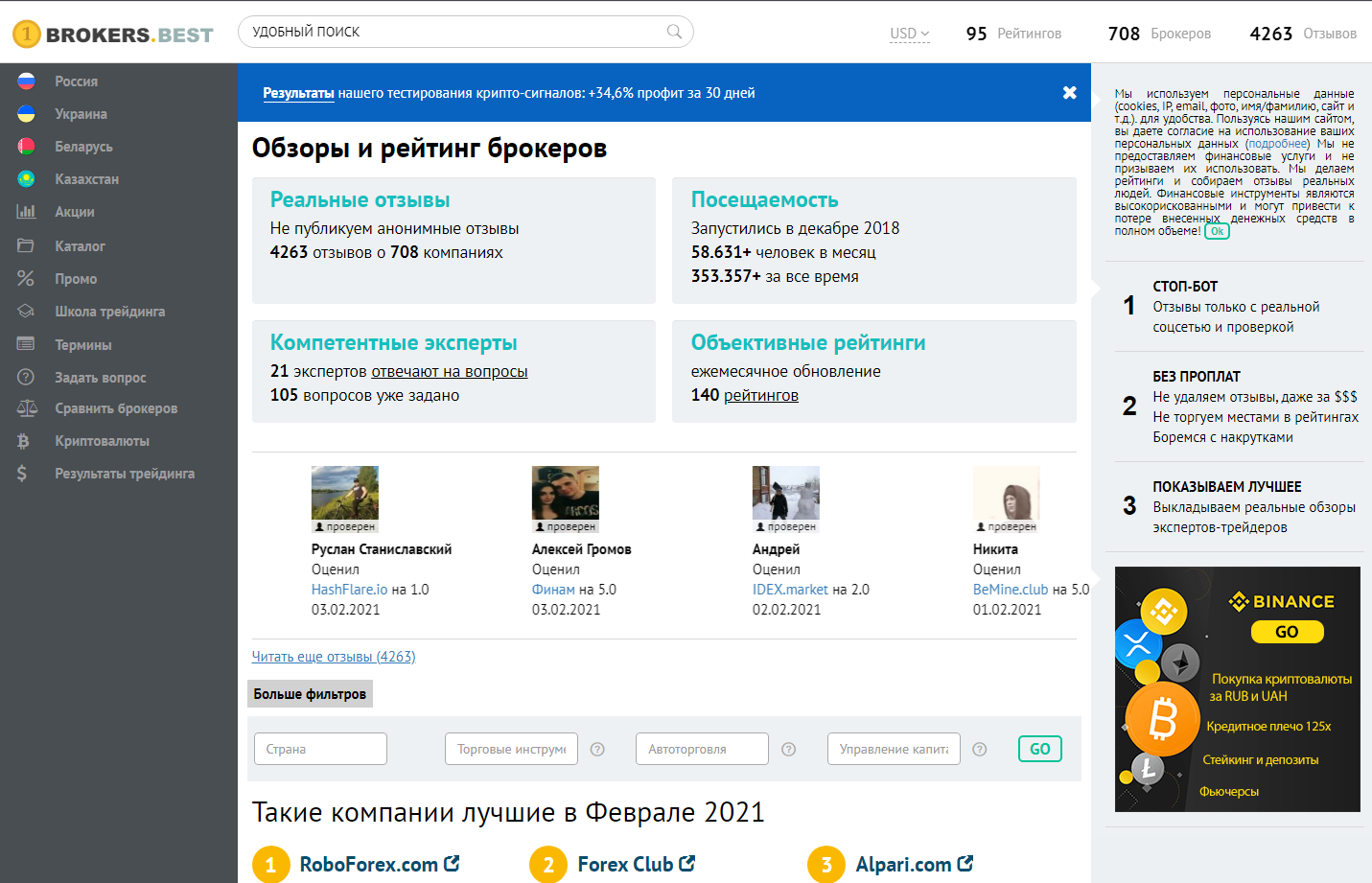Open the IDEX.market review link
Viewport: 1372px width, 883px height.
[x=790, y=590]
